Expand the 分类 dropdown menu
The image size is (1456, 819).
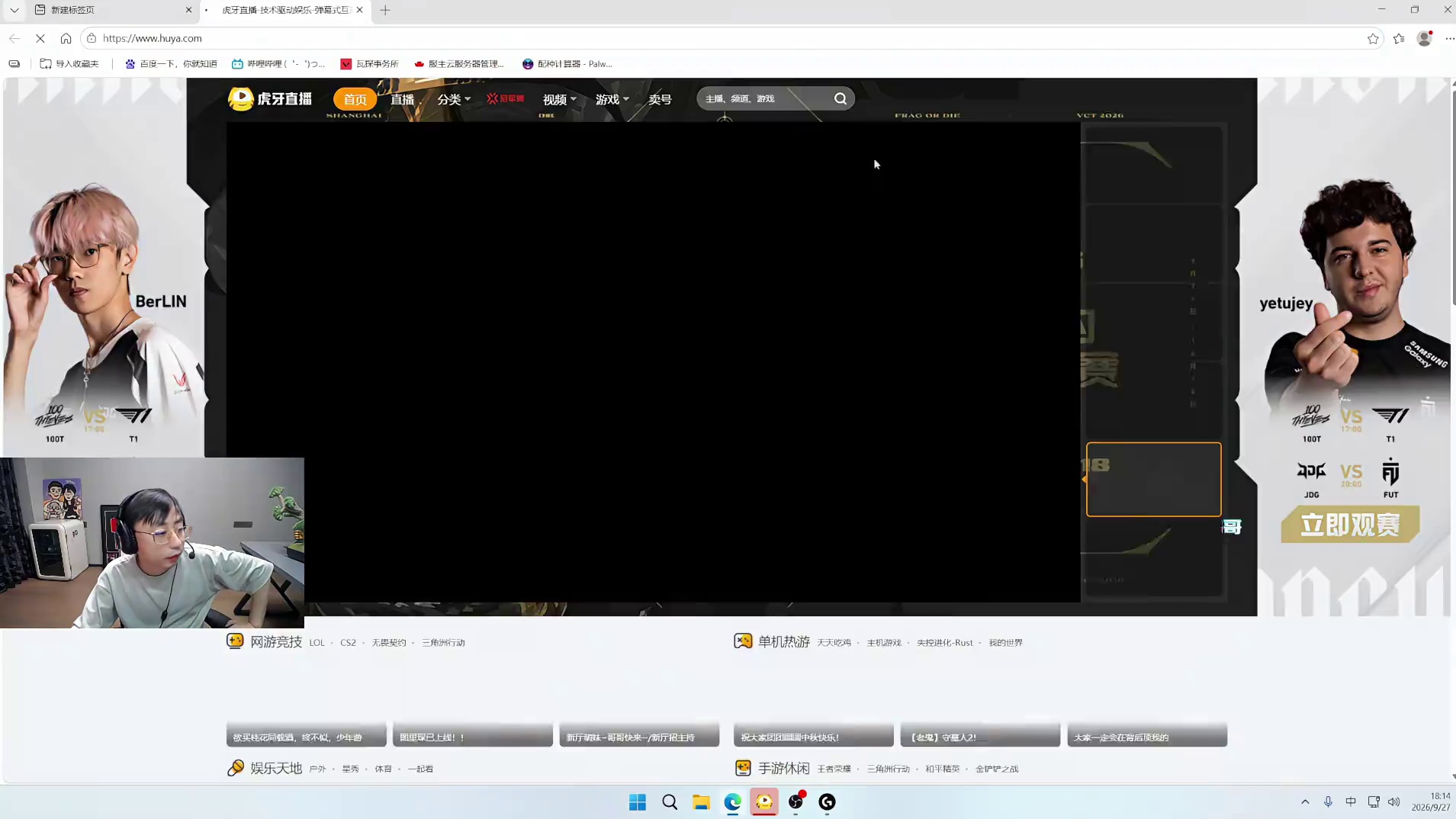pos(454,99)
